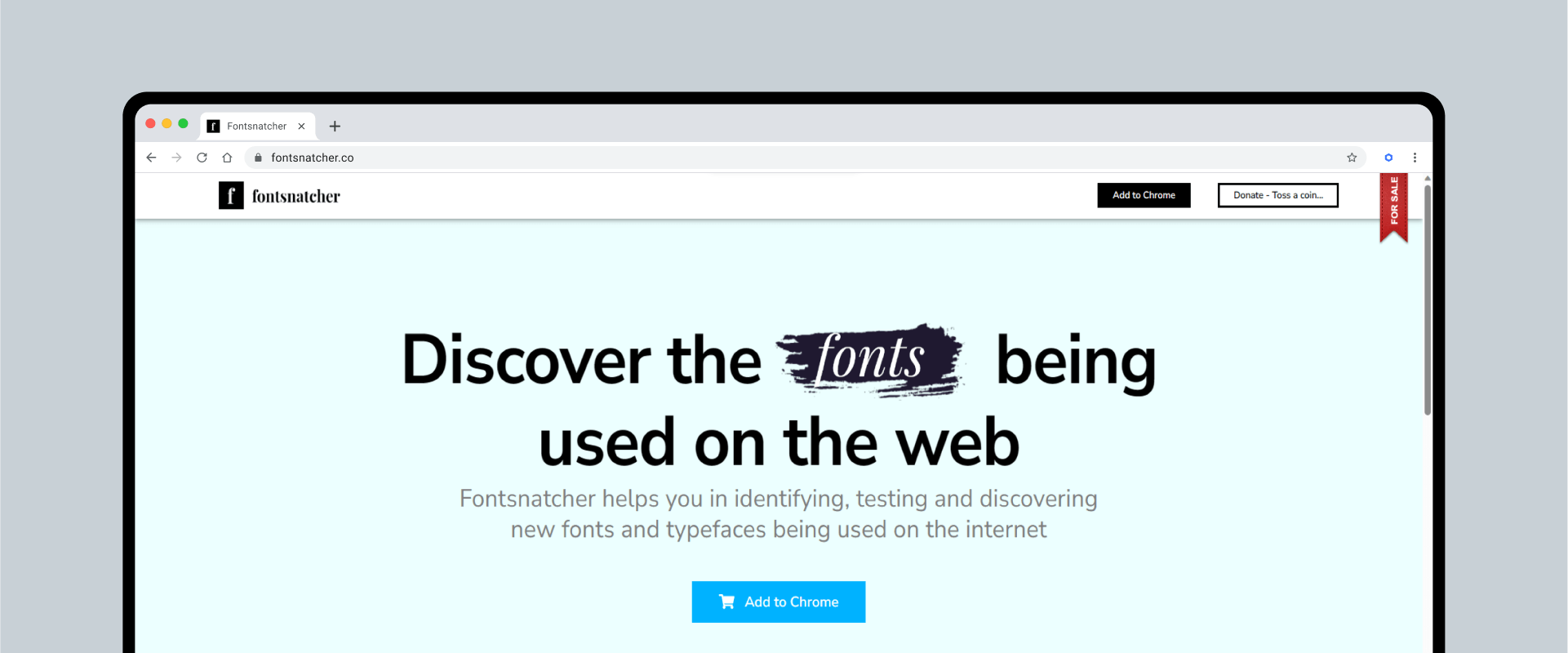This screenshot has height=653, width=1568.
Task: Click the blue Add to Chrome button
Action: pos(779,602)
